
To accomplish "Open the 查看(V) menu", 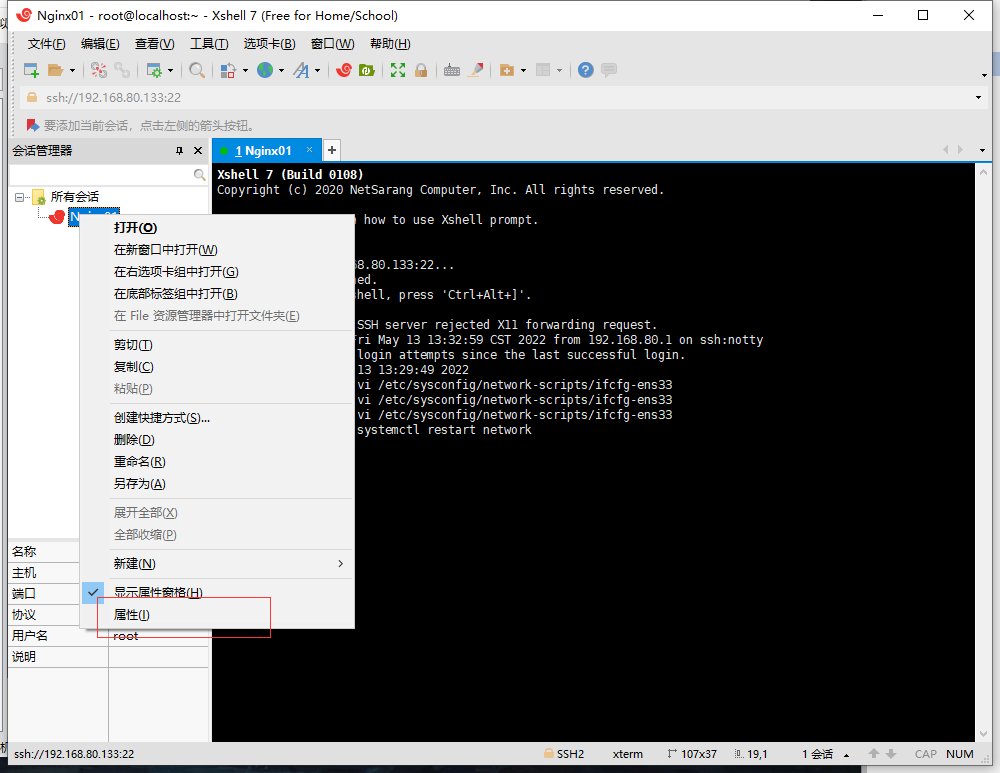I will 154,44.
